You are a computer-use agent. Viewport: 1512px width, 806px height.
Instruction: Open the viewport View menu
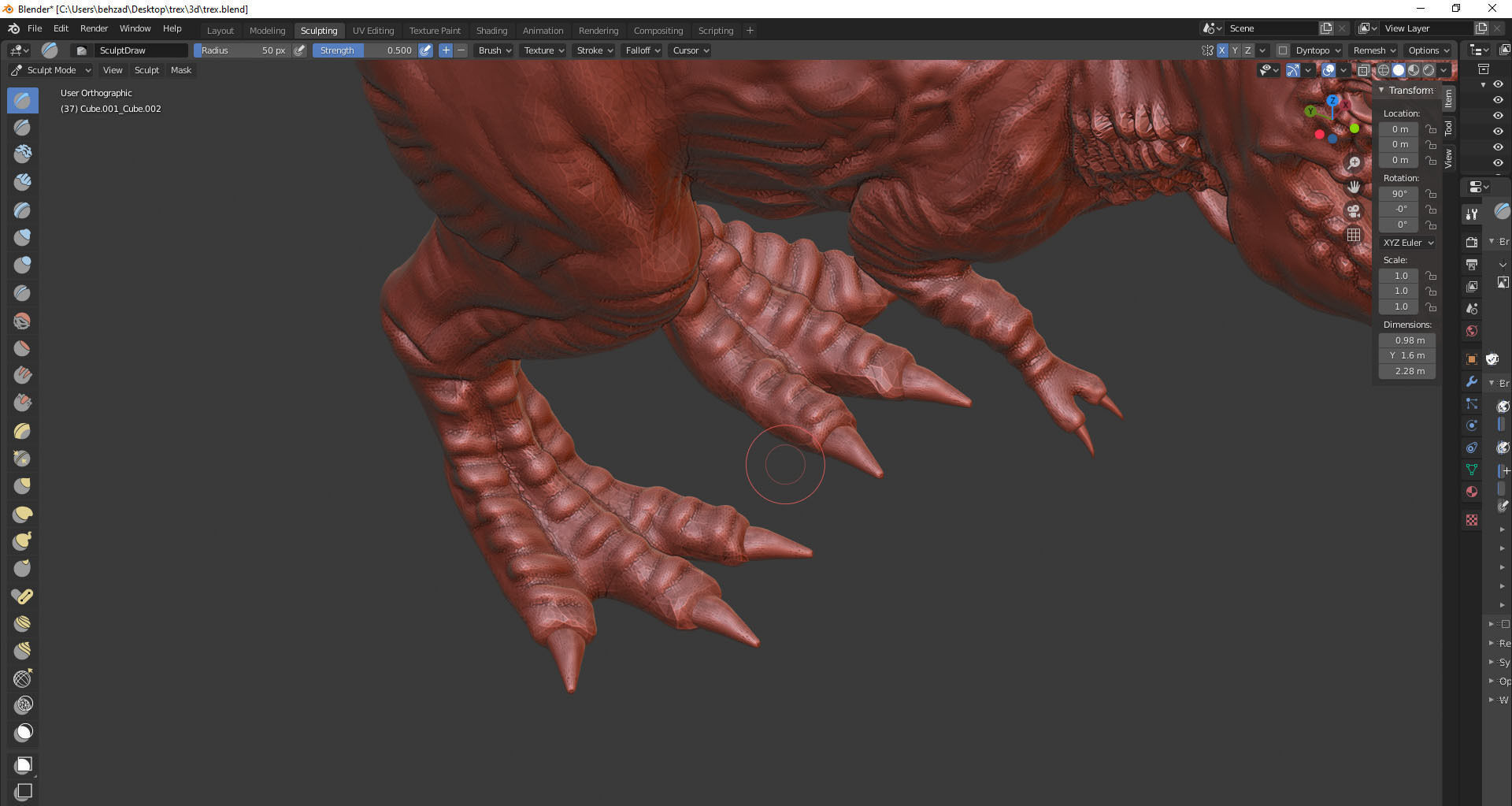point(113,70)
